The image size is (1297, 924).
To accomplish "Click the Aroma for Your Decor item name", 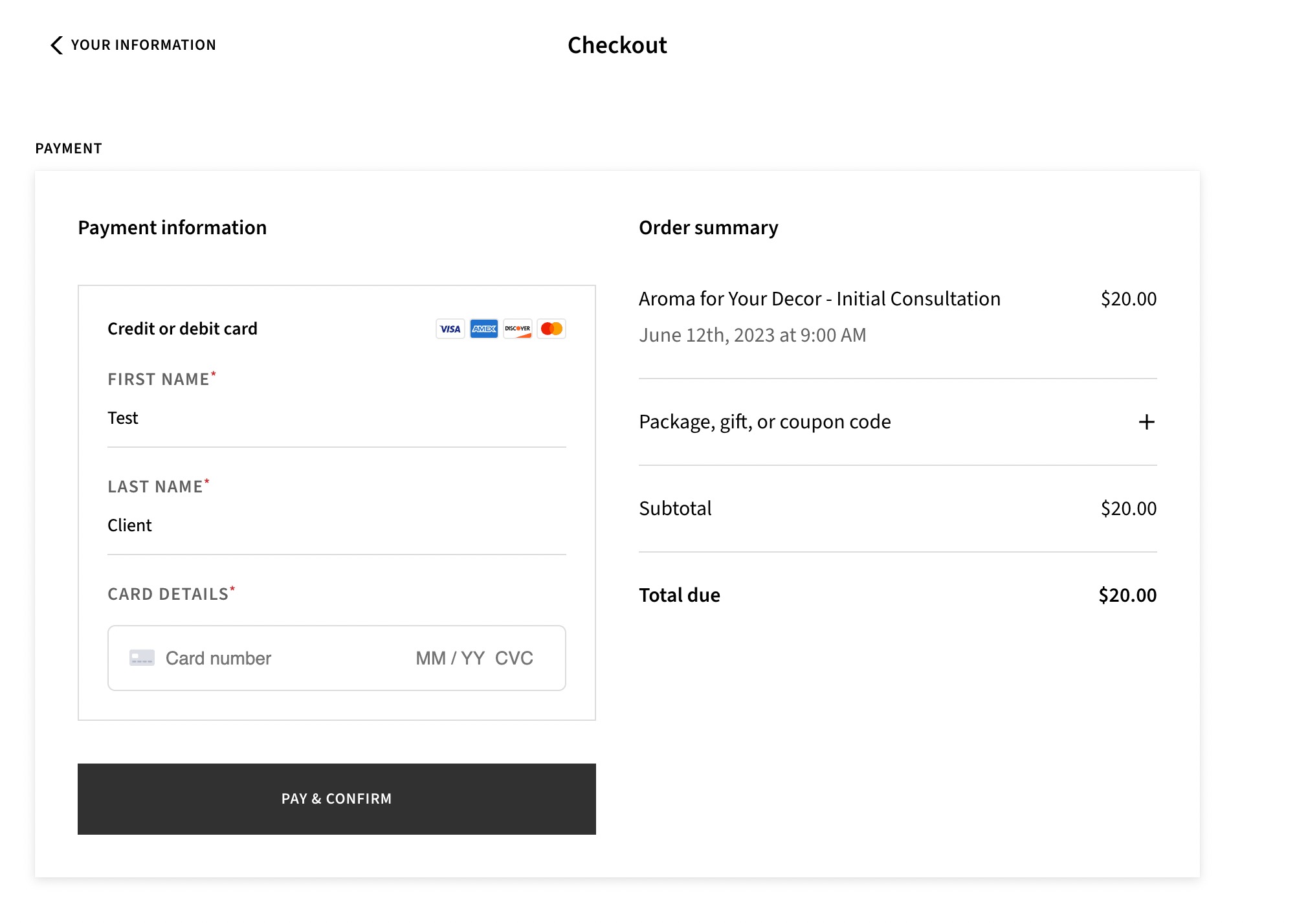I will [819, 299].
